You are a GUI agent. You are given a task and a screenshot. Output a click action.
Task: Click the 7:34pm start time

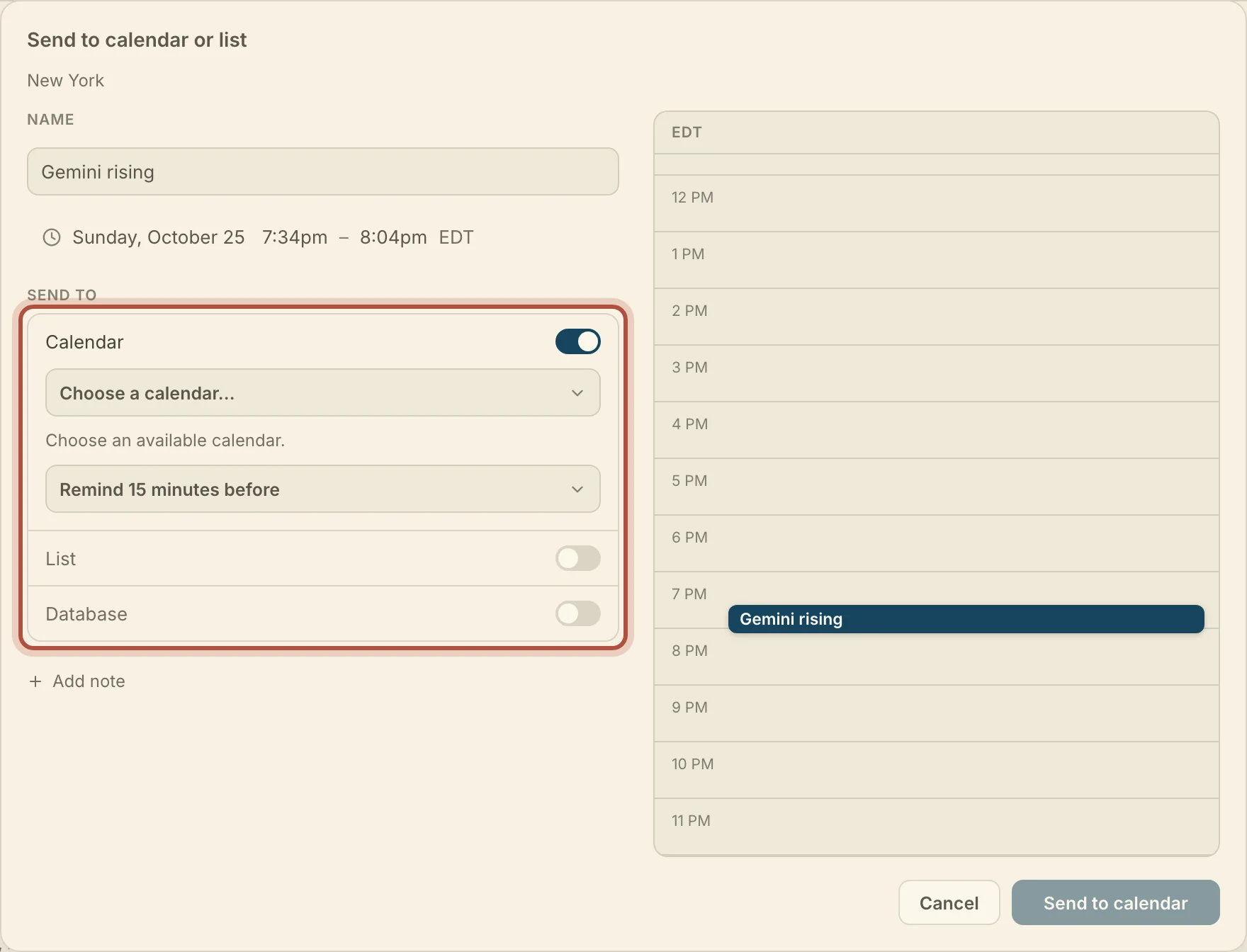point(295,237)
